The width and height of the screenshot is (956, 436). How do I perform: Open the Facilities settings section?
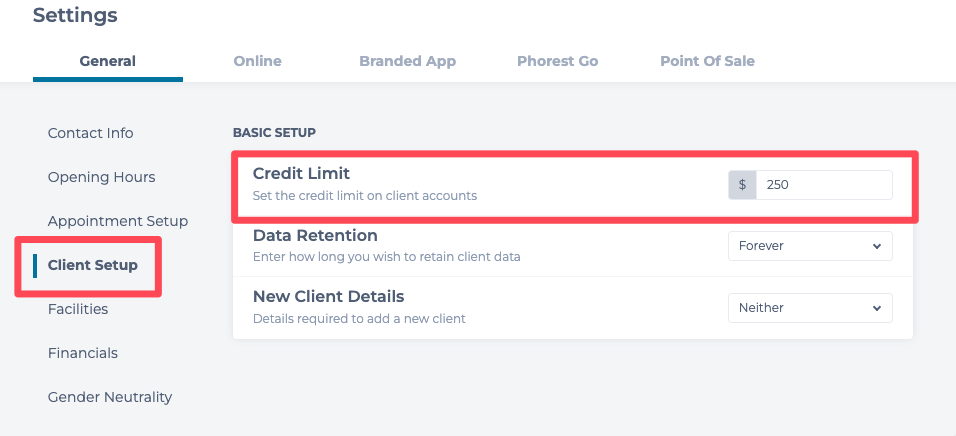pos(78,309)
